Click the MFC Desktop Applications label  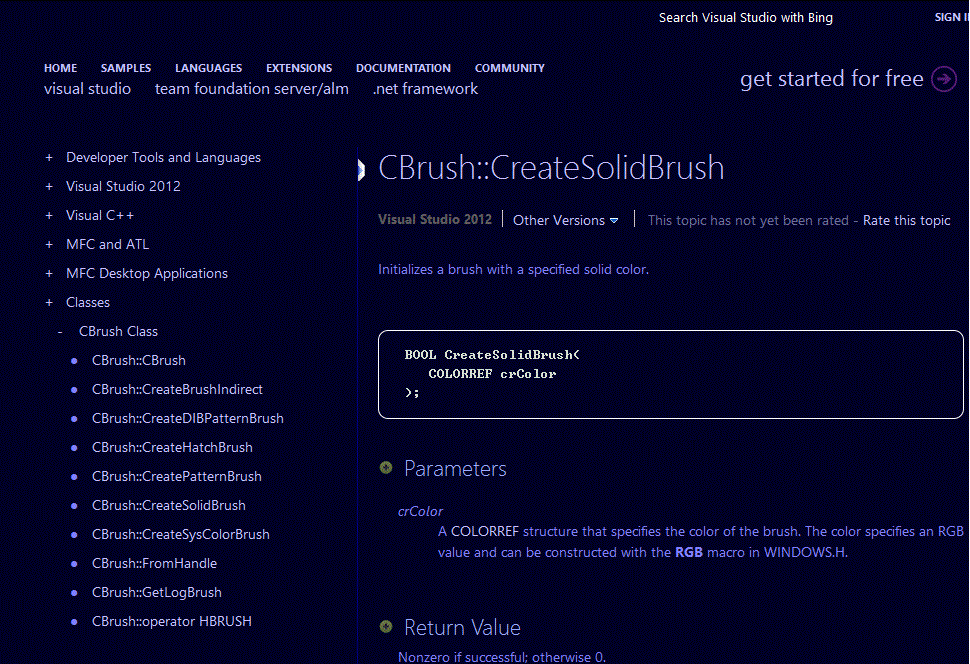(x=147, y=274)
